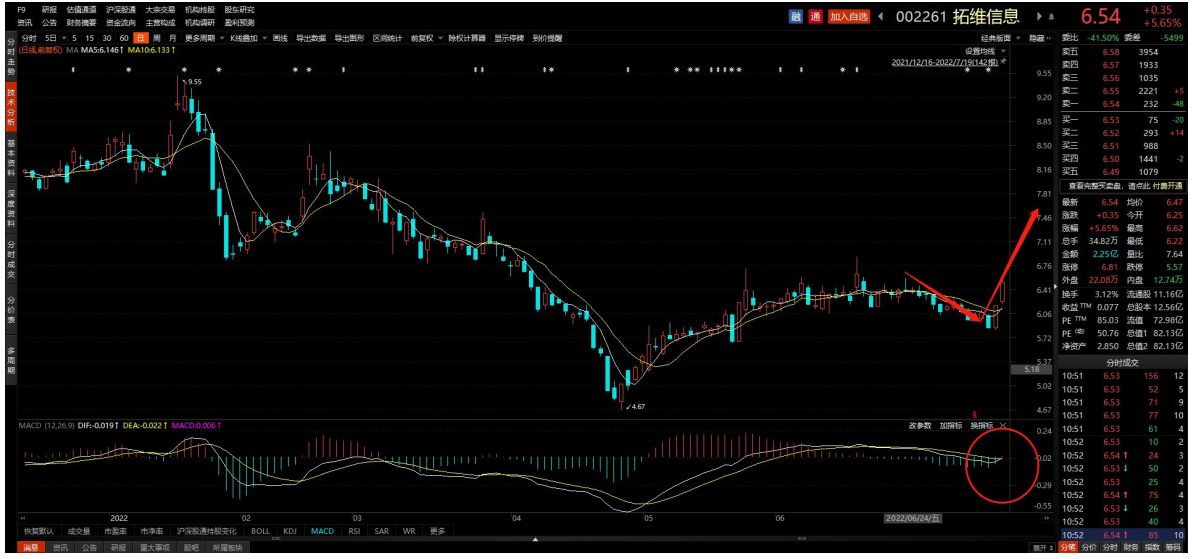Expand the 前复权 adjustment dropdown
This screenshot has height=559, width=1192.
pos(422,38)
